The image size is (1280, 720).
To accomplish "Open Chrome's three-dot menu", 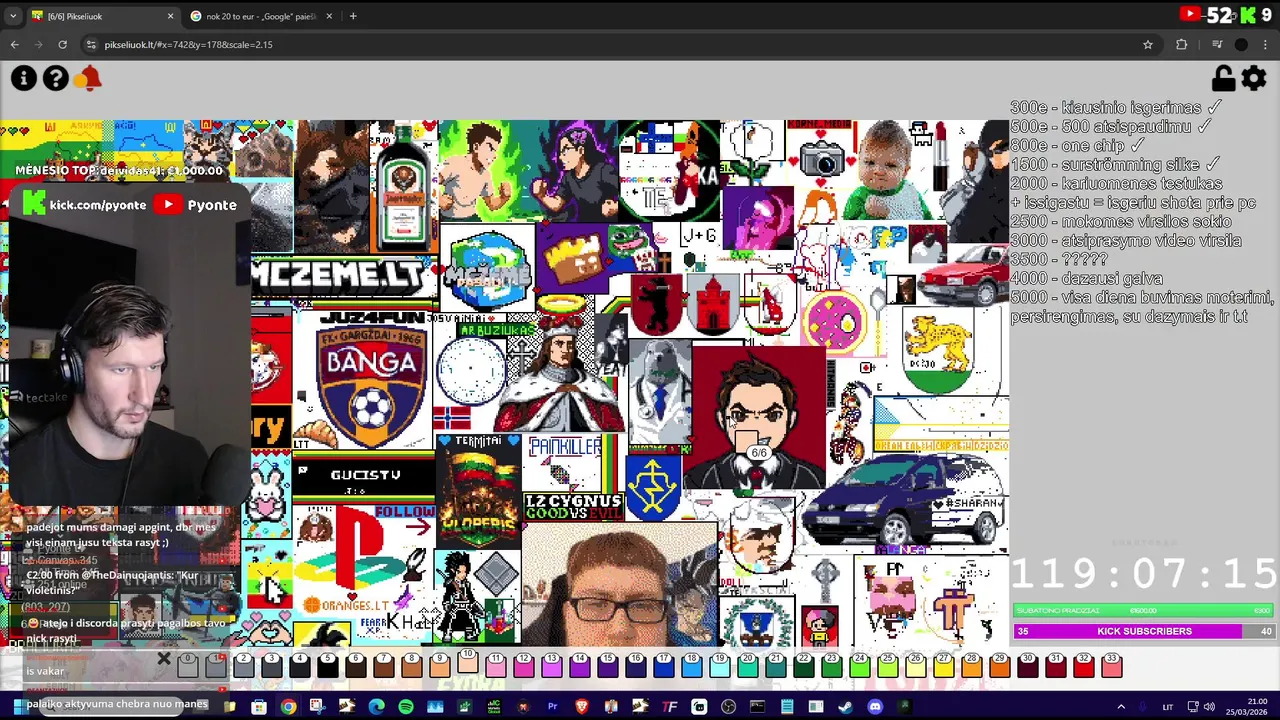I will (1266, 44).
